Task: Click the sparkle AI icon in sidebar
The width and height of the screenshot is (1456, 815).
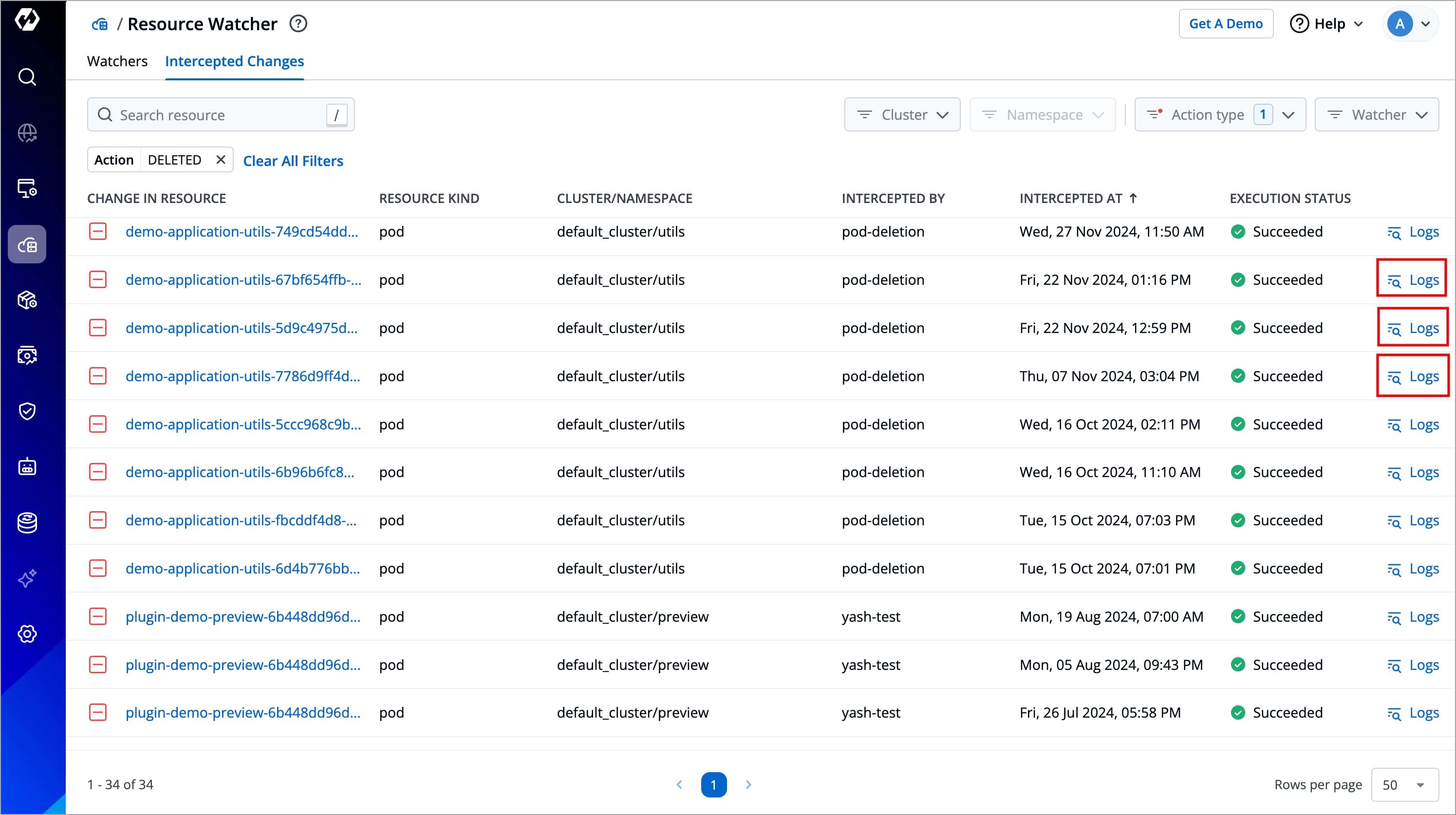Action: pos(27,578)
